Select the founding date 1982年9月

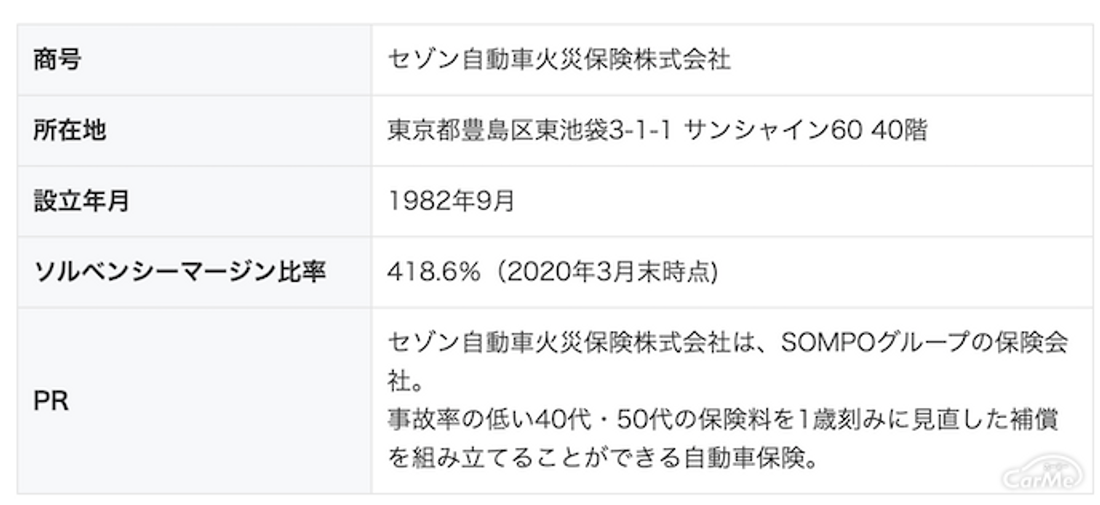(451, 201)
